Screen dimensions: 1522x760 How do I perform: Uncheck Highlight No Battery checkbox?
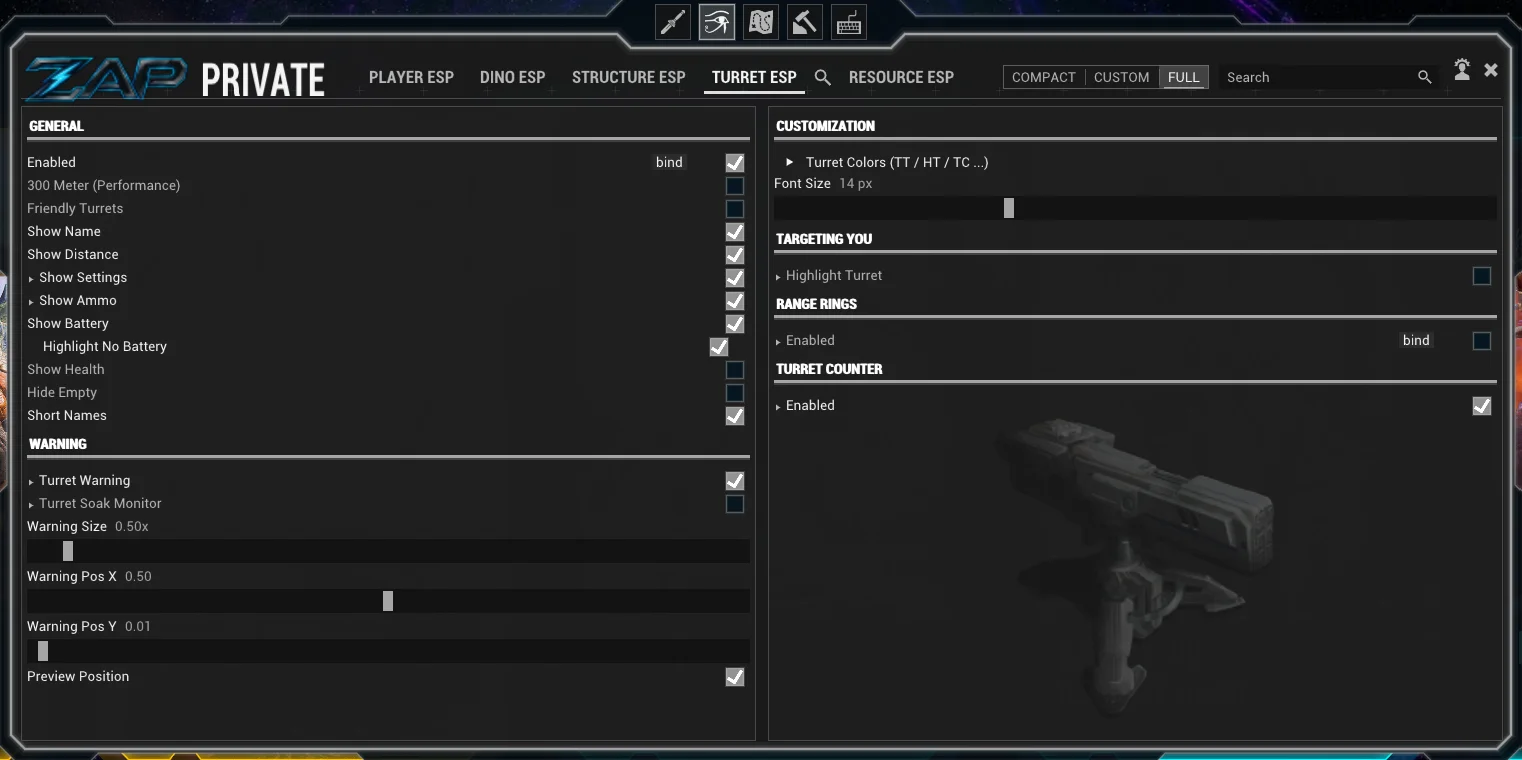click(719, 346)
